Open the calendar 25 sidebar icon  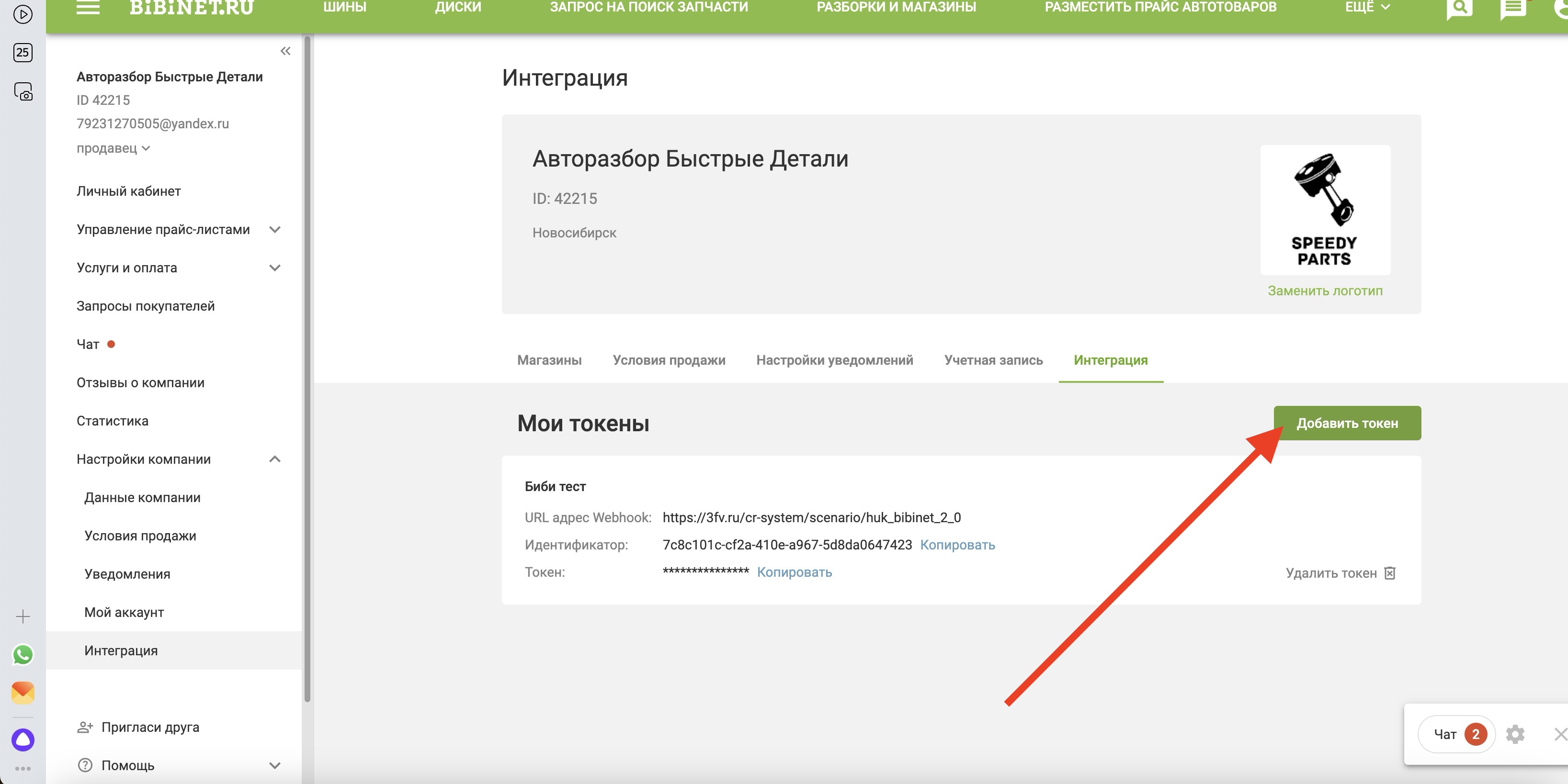point(23,52)
